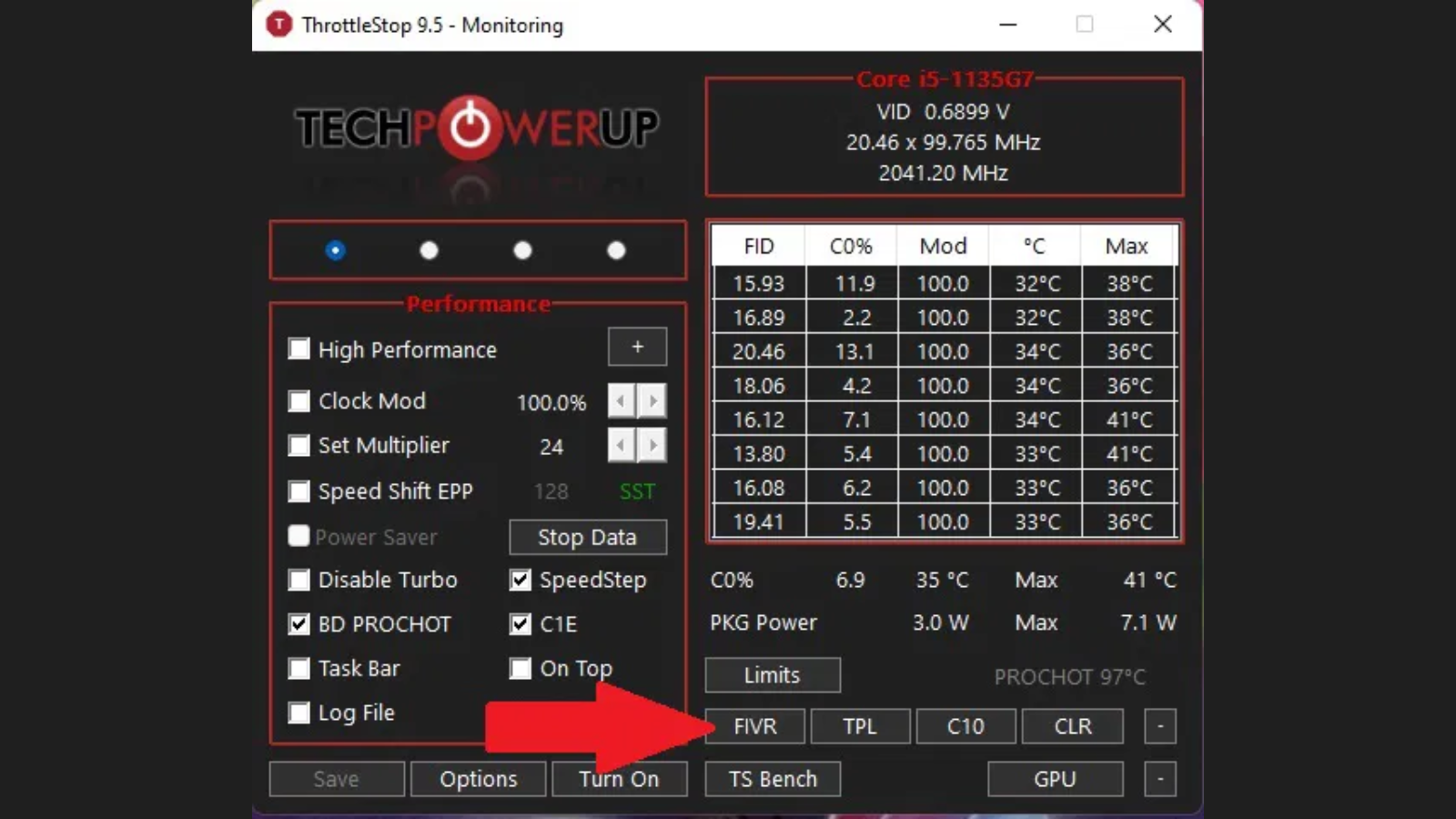1456x819 pixels.
Task: Tick the Set Multiplier checkbox
Action: click(298, 445)
